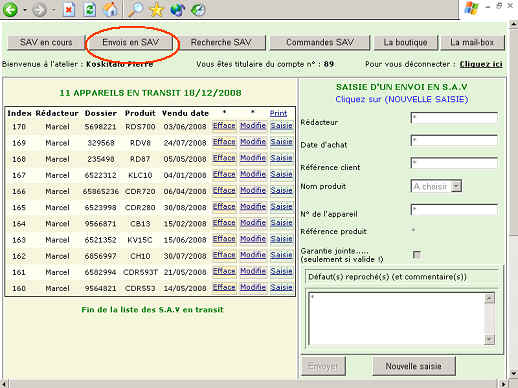Click product cell CDR720

pyautogui.click(x=140, y=191)
